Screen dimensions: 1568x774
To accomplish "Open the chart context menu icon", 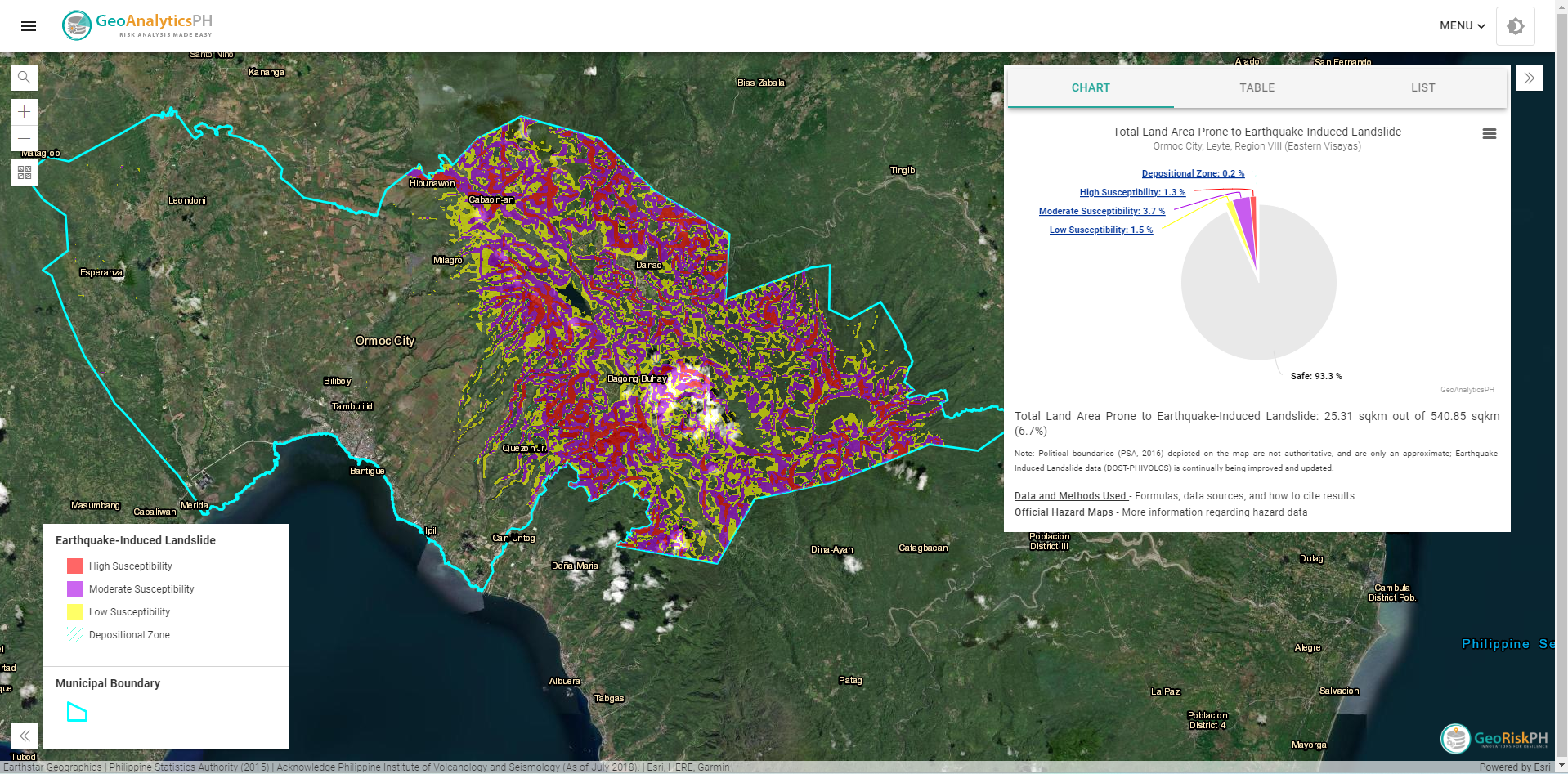I will (x=1490, y=134).
